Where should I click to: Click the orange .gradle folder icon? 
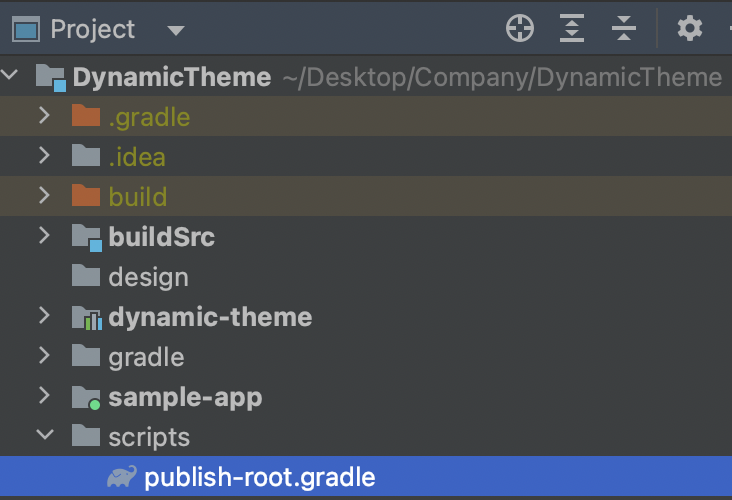click(x=86, y=115)
